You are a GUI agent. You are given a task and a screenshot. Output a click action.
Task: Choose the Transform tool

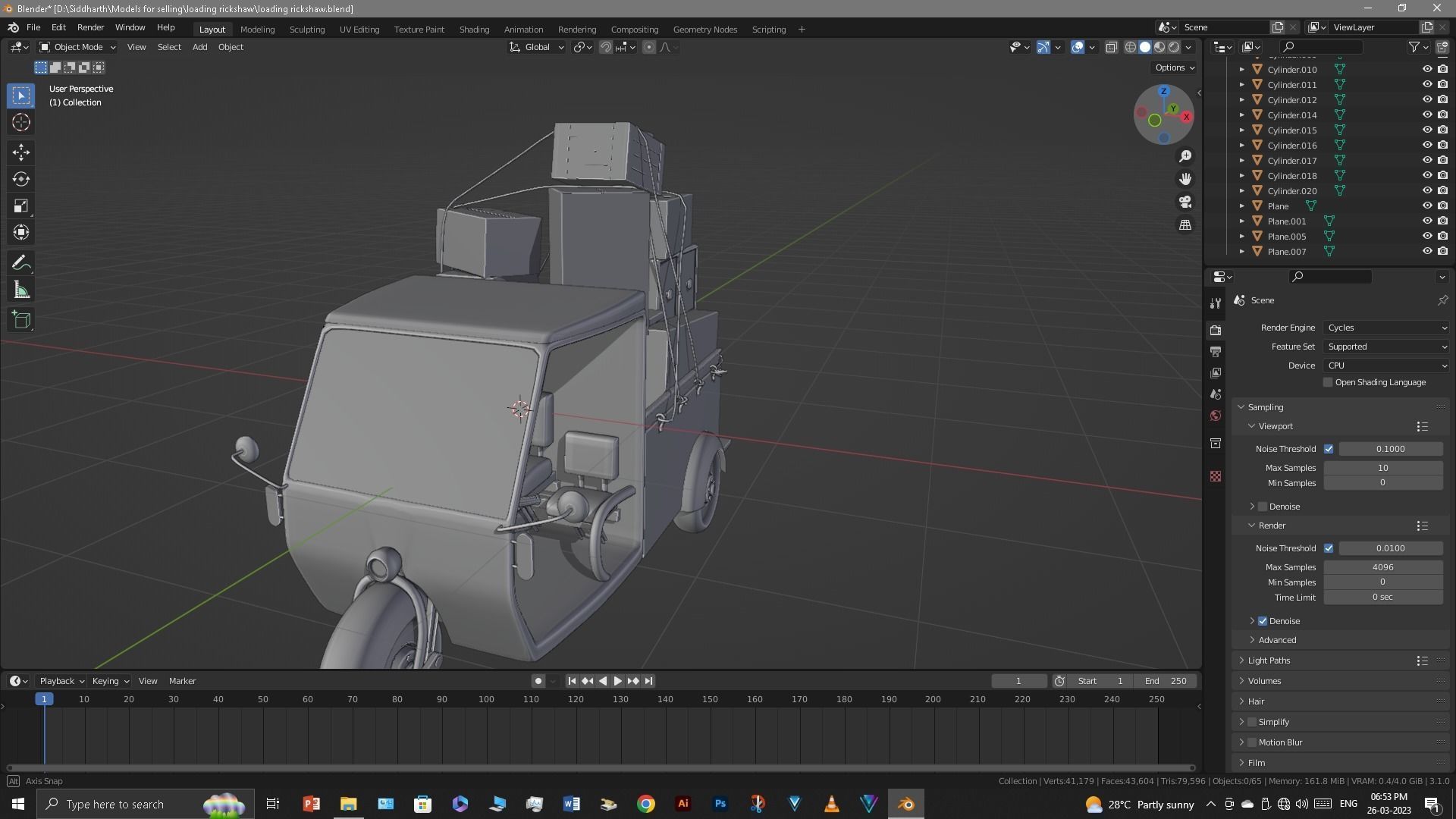pos(21,232)
